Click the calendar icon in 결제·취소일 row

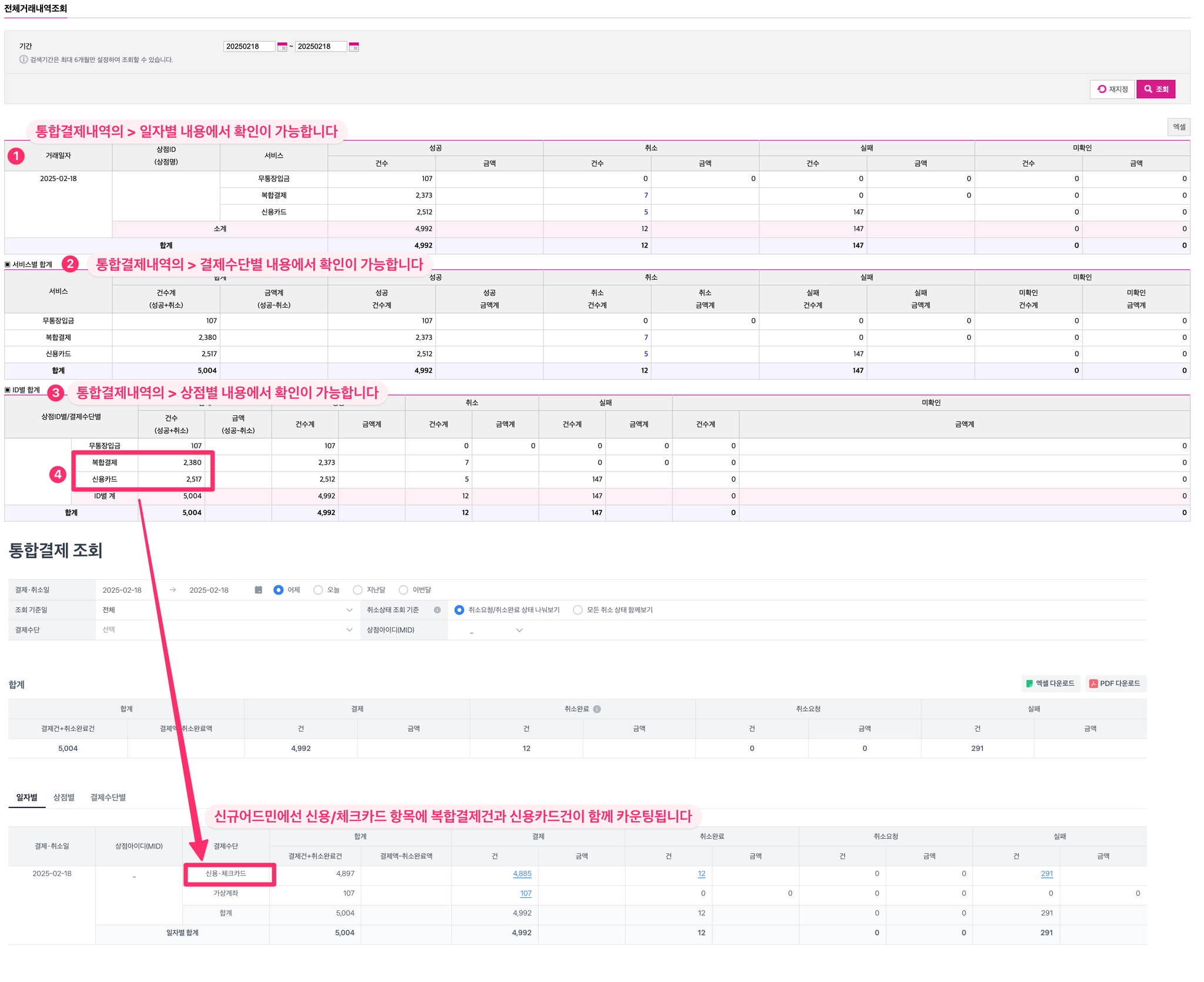(258, 590)
